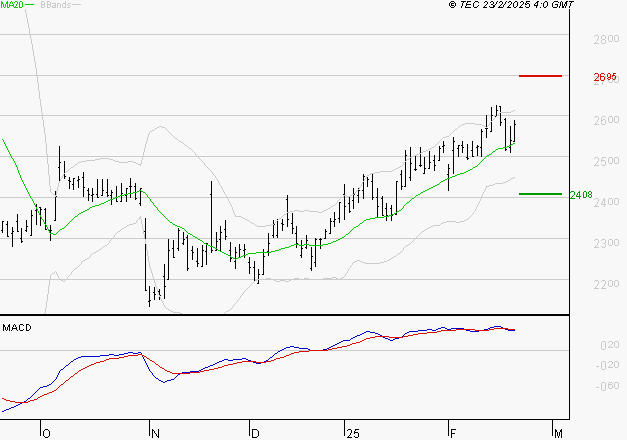
Task: Click the MACD panel label
Action: 17,328
